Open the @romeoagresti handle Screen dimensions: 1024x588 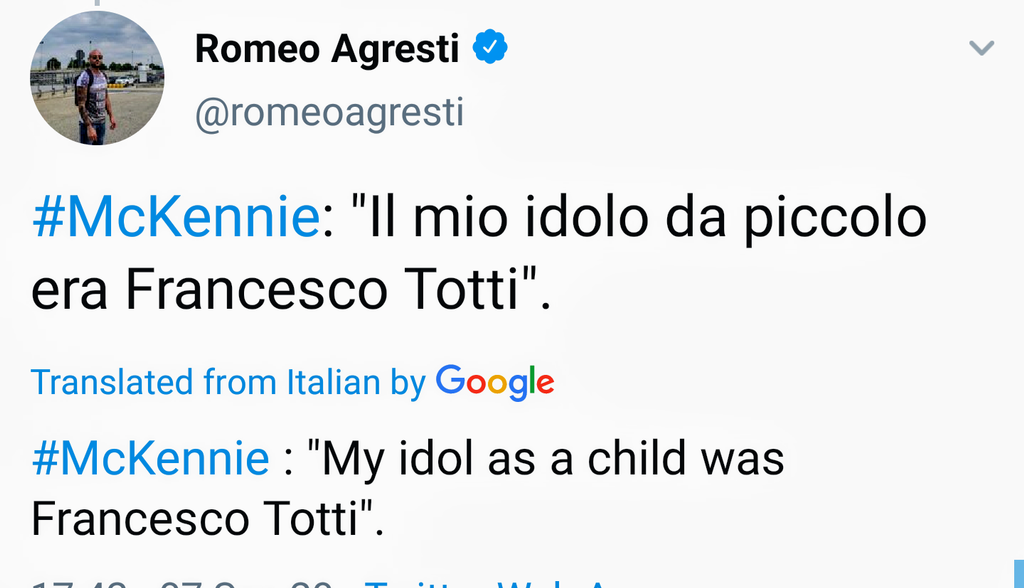(329, 113)
